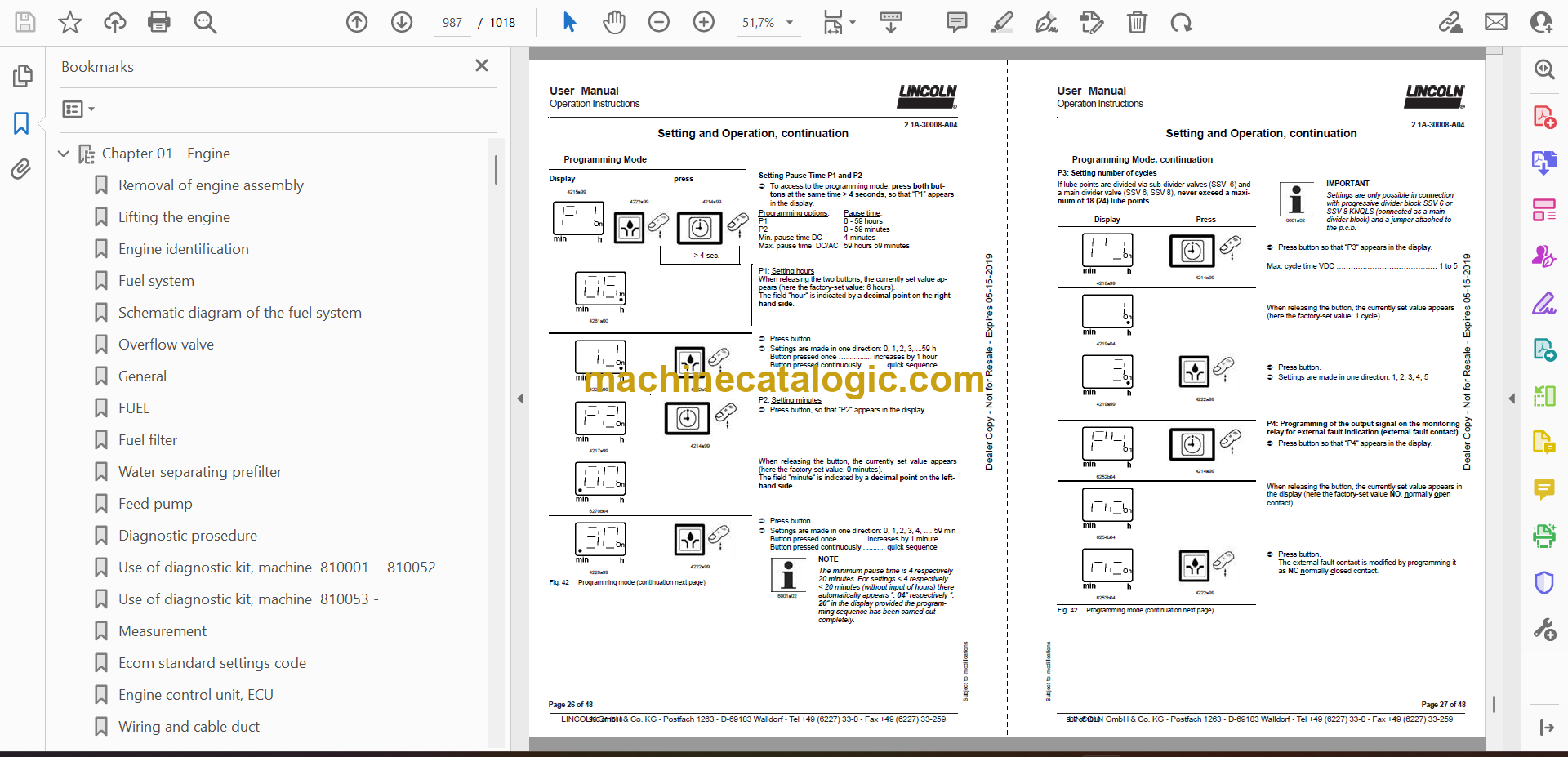Select the arrow Selection tool
Image resolution: width=1568 pixels, height=757 pixels.
[570, 22]
